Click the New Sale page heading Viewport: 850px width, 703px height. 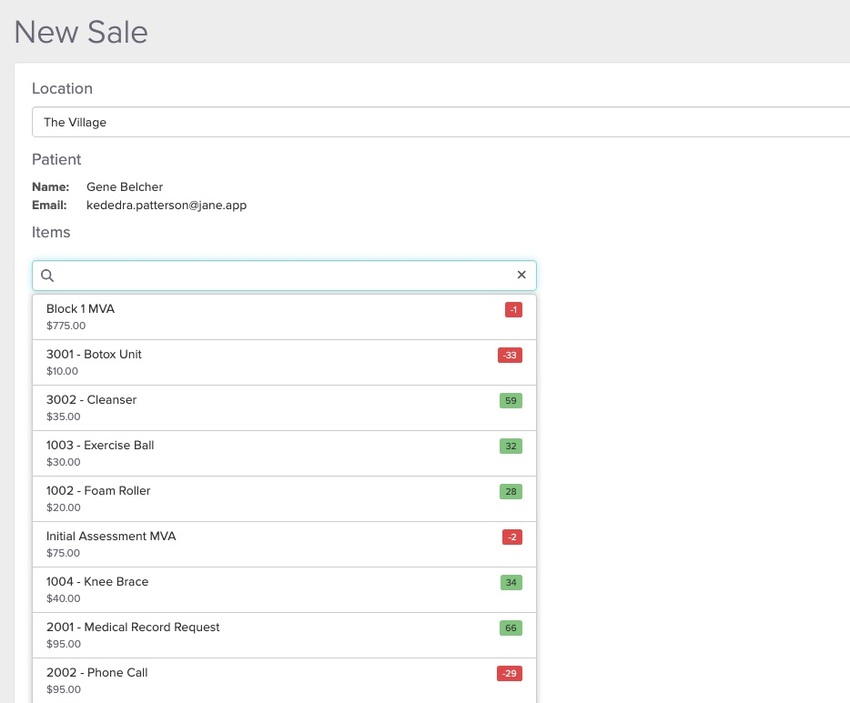[x=81, y=32]
